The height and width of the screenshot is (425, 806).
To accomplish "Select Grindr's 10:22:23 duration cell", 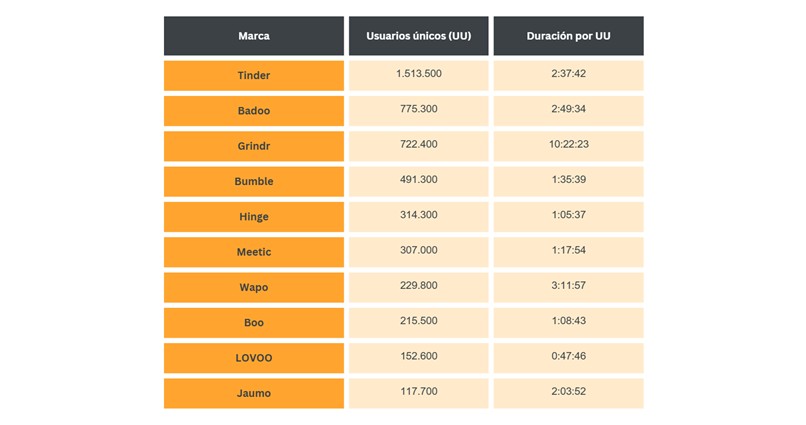I will point(568,144).
